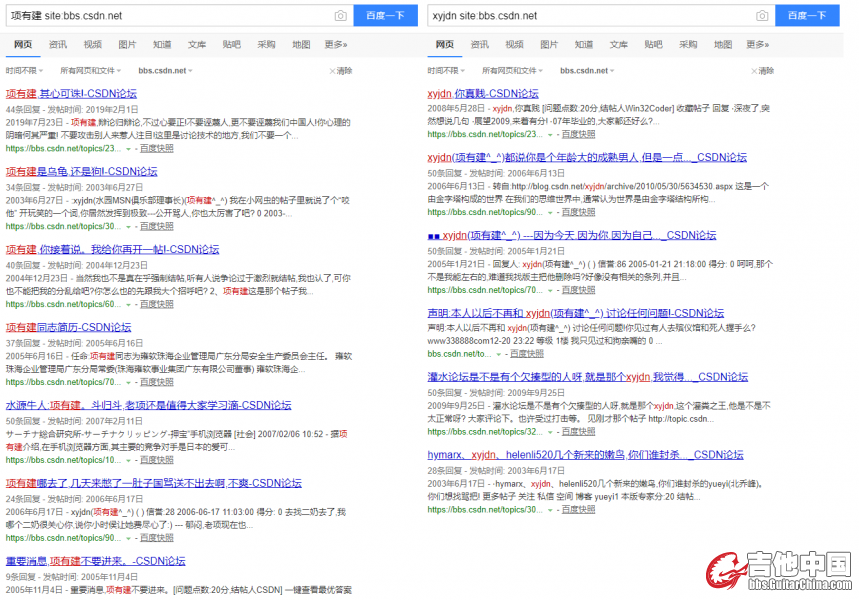
Task: Switch to 图片 tab on xyjdn results
Action: coord(549,44)
